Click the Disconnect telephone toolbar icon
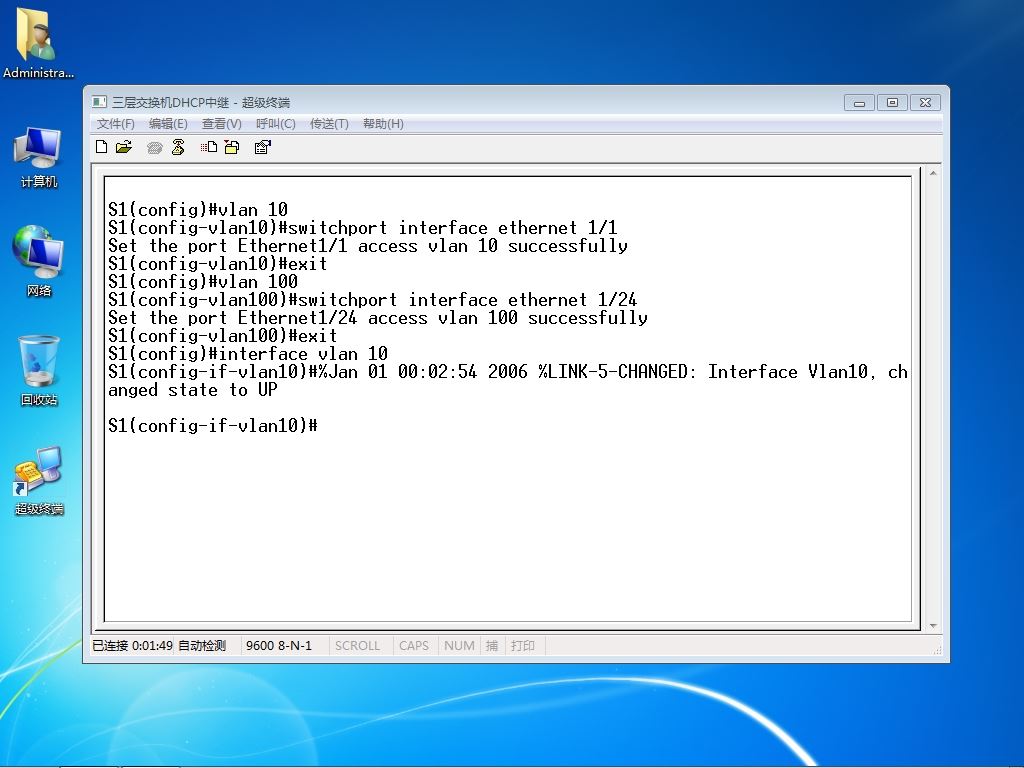 178,147
